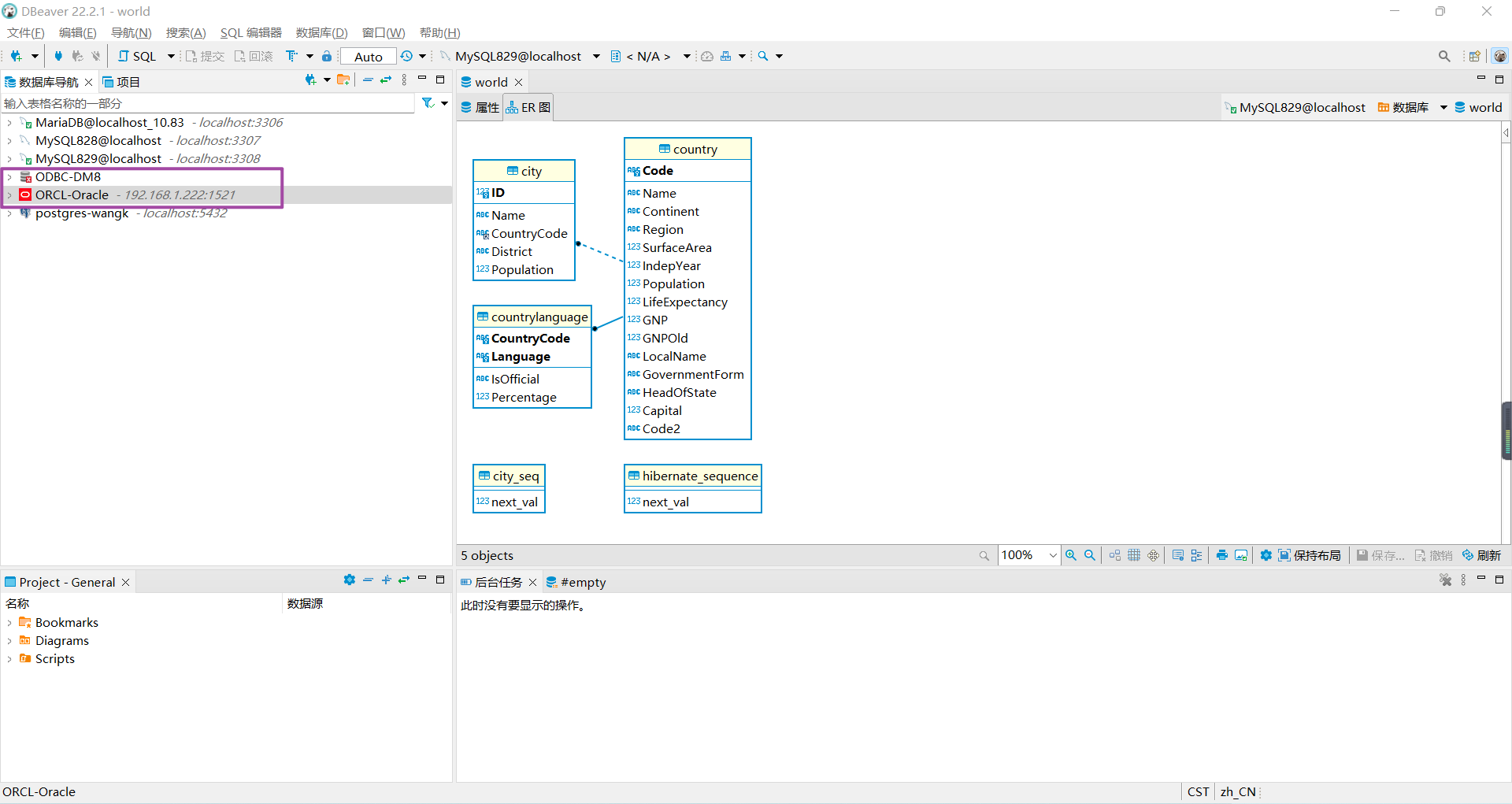Click the zoom out icon in ER toolbar
The height and width of the screenshot is (804, 1512).
1090,555
